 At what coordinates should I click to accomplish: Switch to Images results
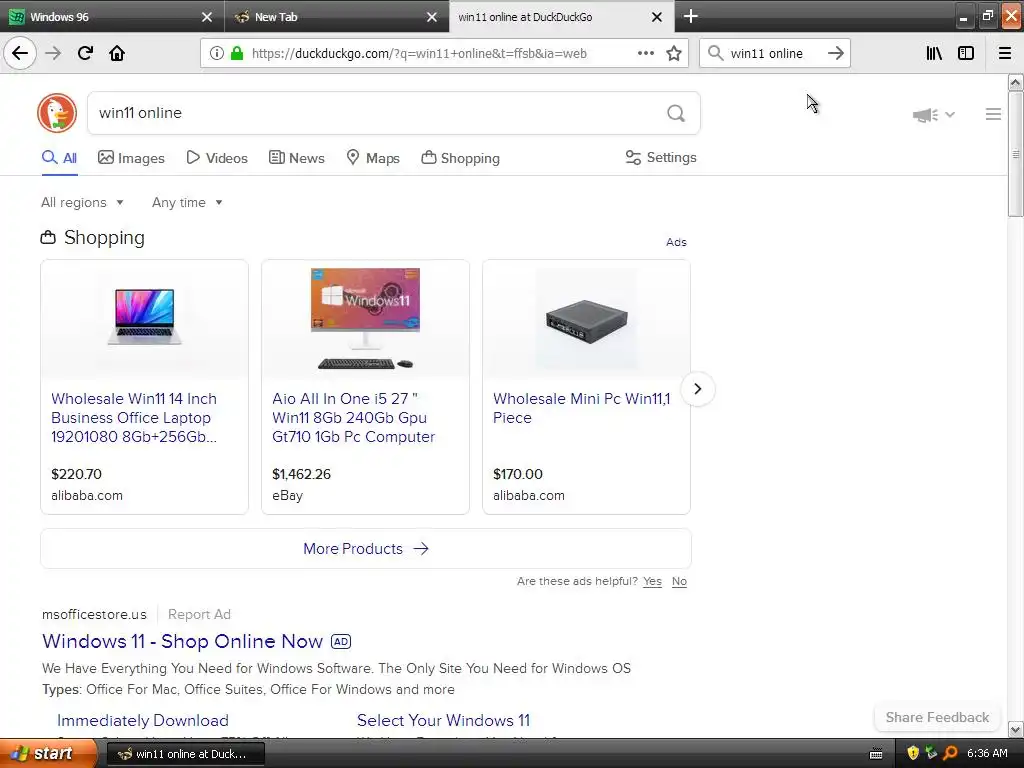point(131,158)
